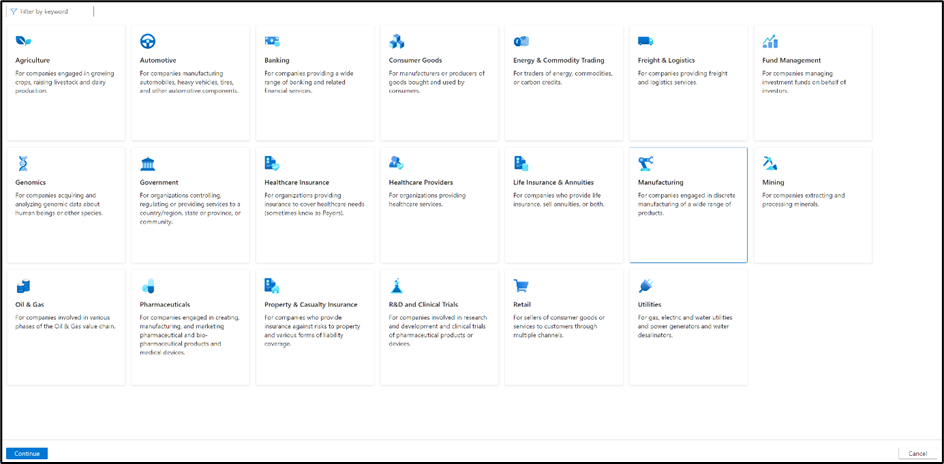
Task: Select the Consumer Goods title
Action: pyautogui.click(x=415, y=60)
